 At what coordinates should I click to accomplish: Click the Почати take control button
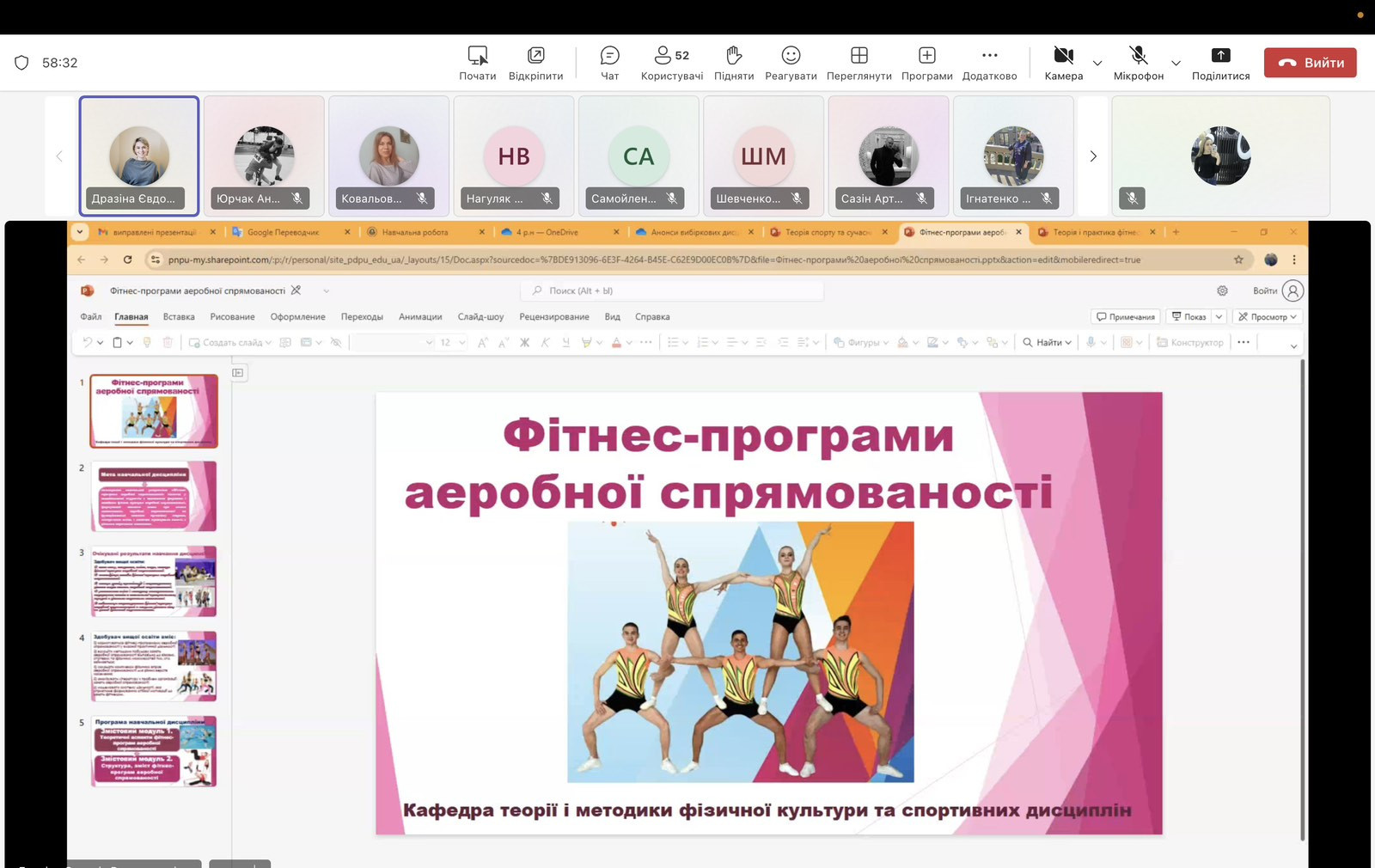477,63
